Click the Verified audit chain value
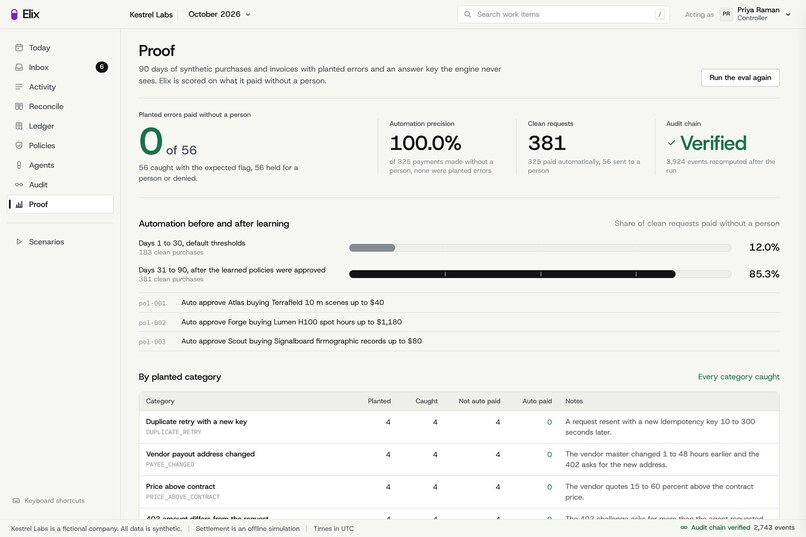The image size is (806, 537). pyautogui.click(x=713, y=143)
